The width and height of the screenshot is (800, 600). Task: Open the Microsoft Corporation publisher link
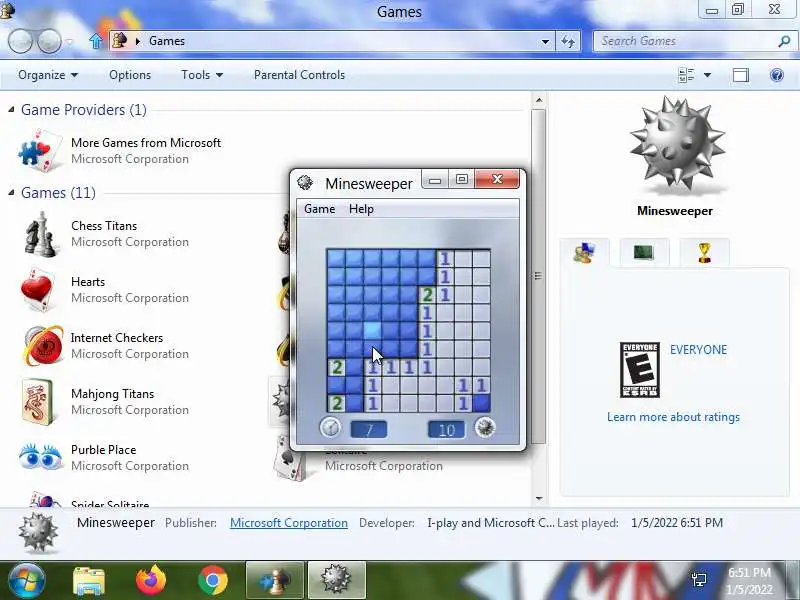289,523
